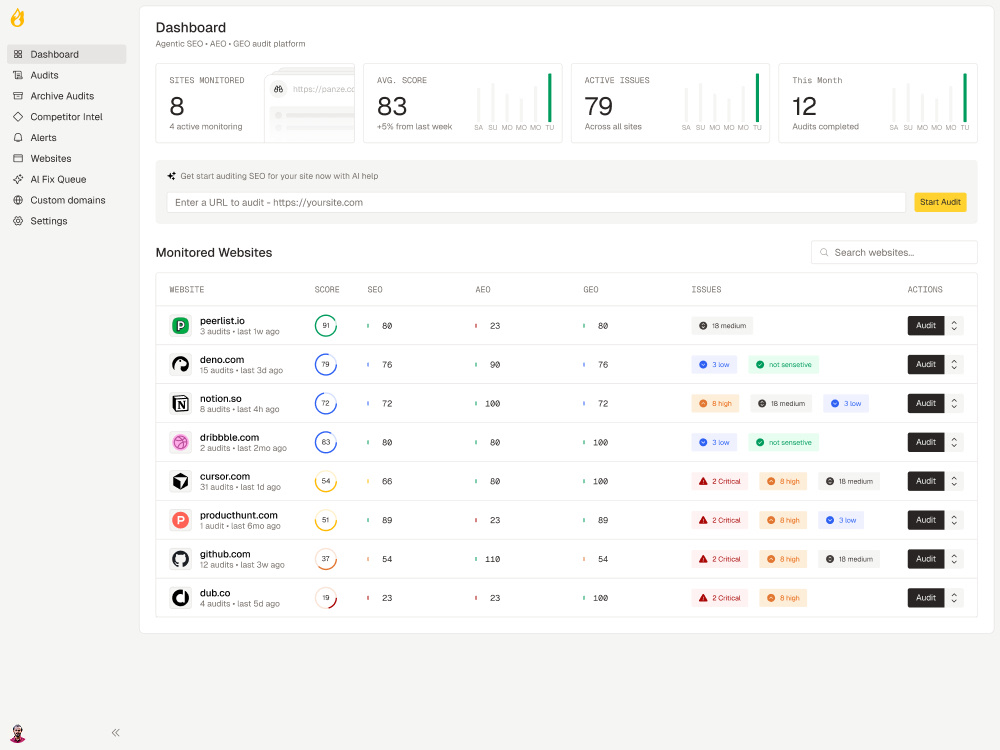Expand options for peerlist.io row
Screen dimensions: 1000x750
(x=954, y=326)
